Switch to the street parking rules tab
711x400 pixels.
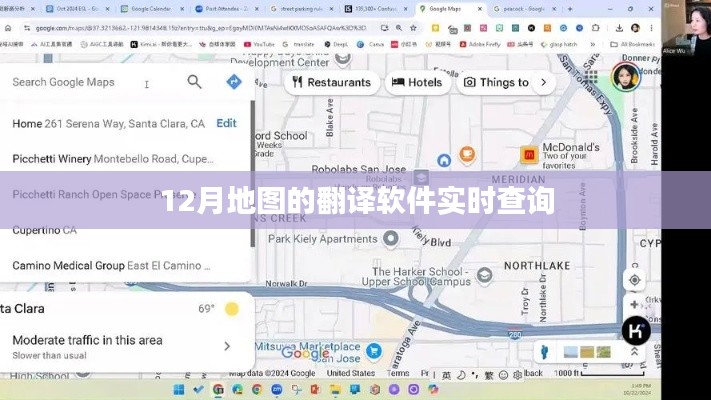302,9
